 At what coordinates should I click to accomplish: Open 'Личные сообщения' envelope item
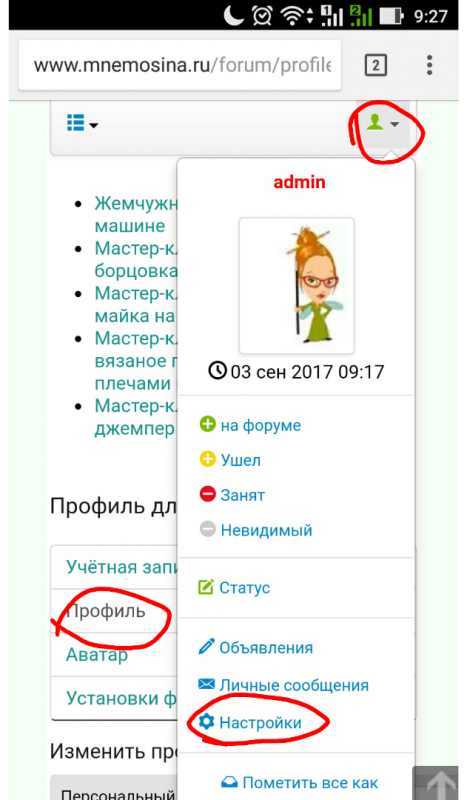pos(283,685)
